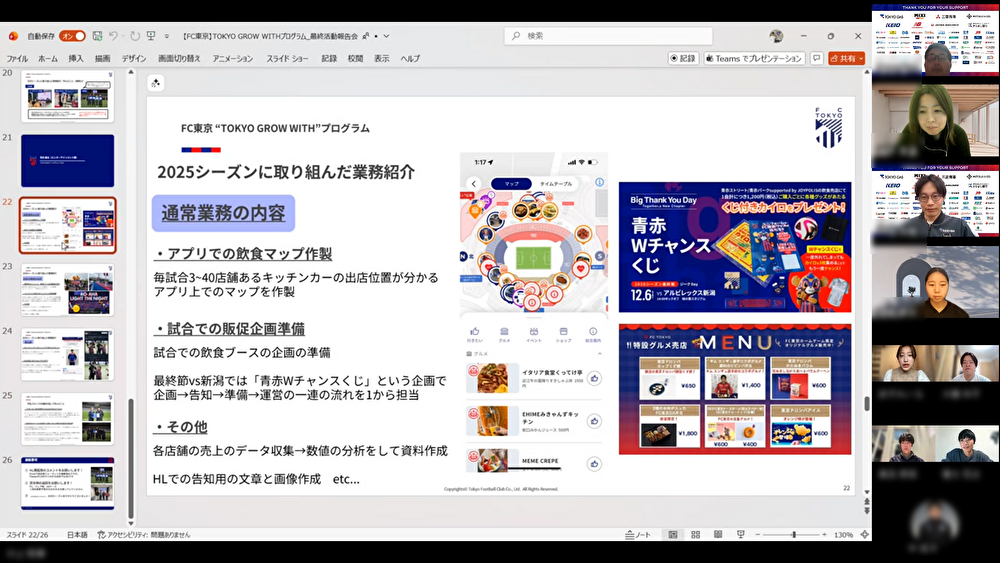1000x563 pixels.
Task: Switch to slide sorter view icon
Action: pos(697,535)
